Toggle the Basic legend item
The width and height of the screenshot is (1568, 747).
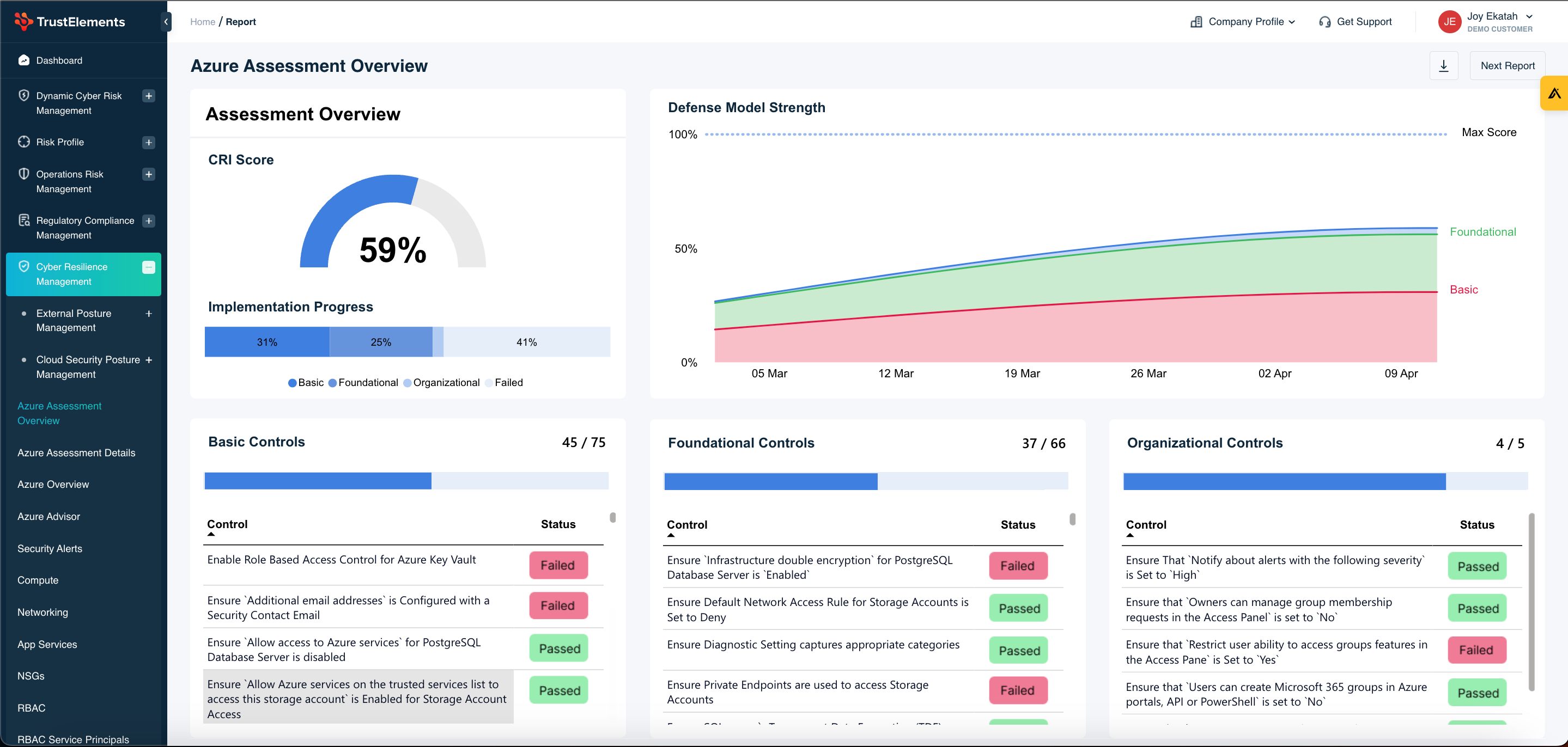pos(306,383)
